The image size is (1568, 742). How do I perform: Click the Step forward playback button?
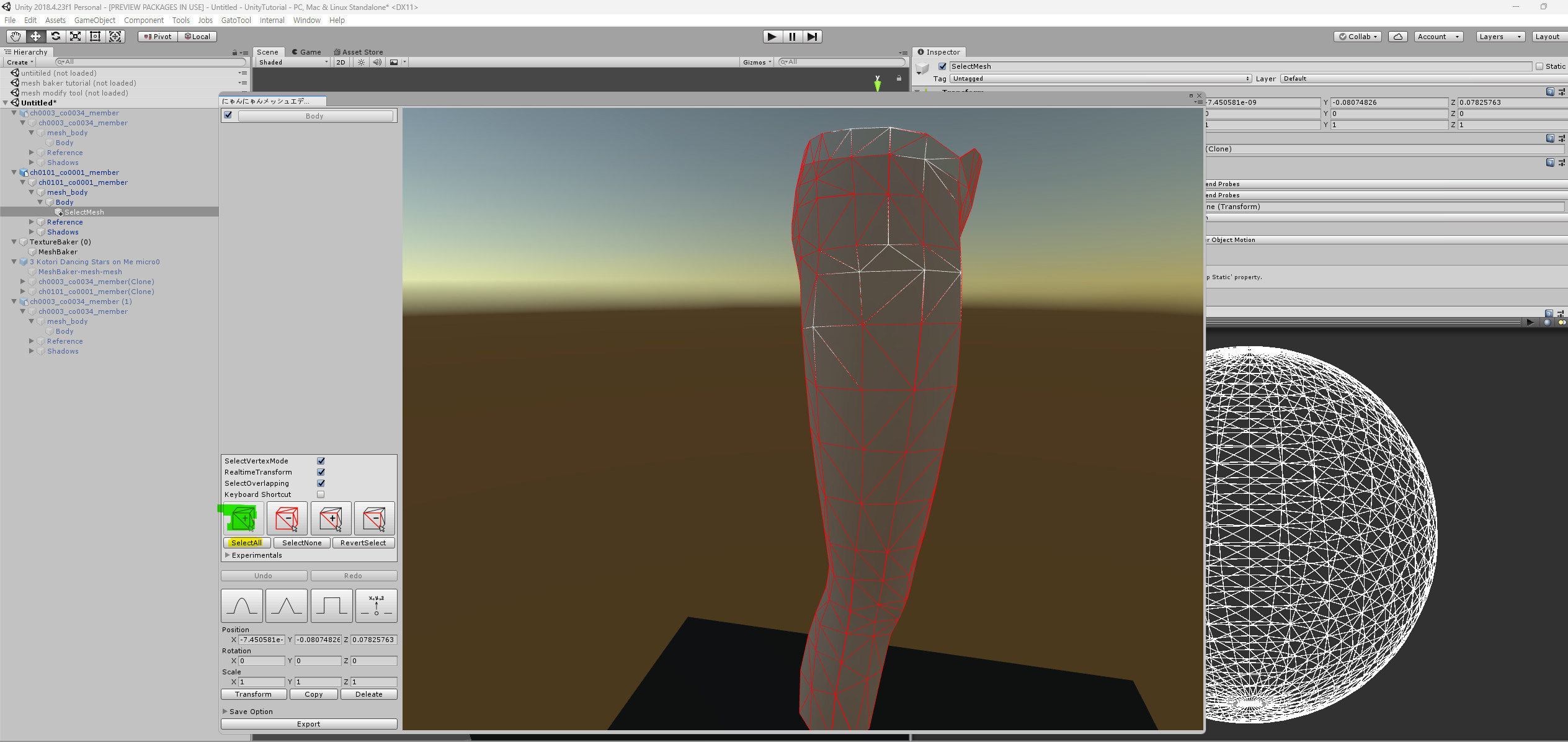point(812,37)
